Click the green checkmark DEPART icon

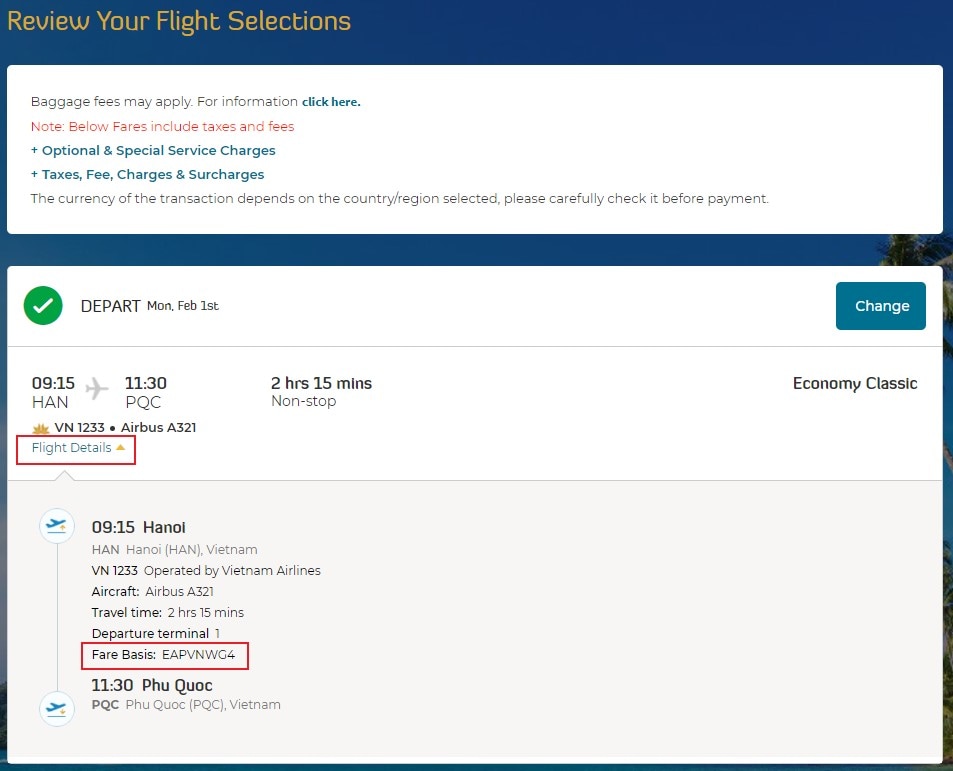click(43, 306)
